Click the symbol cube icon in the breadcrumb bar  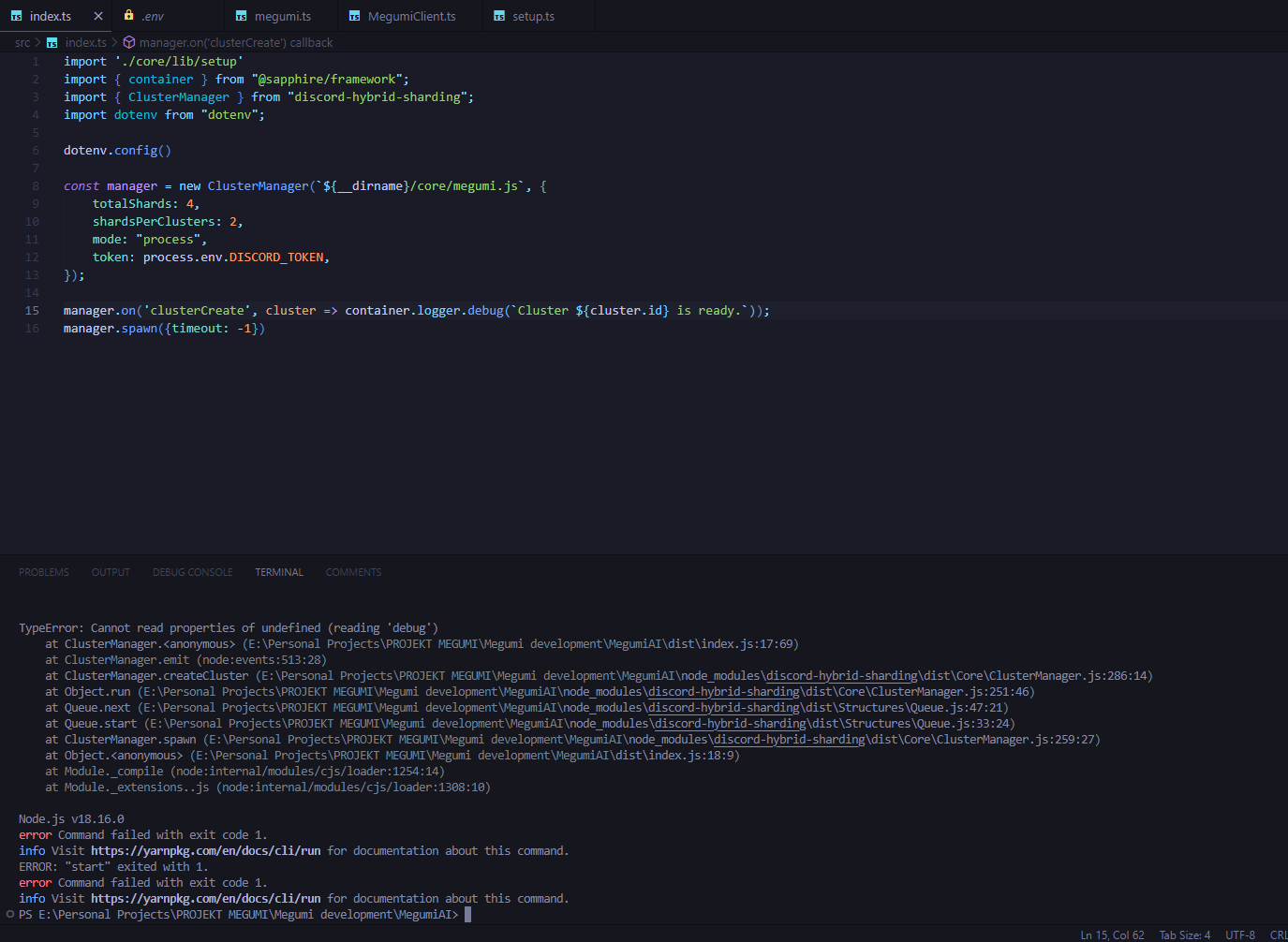pyautogui.click(x=128, y=42)
